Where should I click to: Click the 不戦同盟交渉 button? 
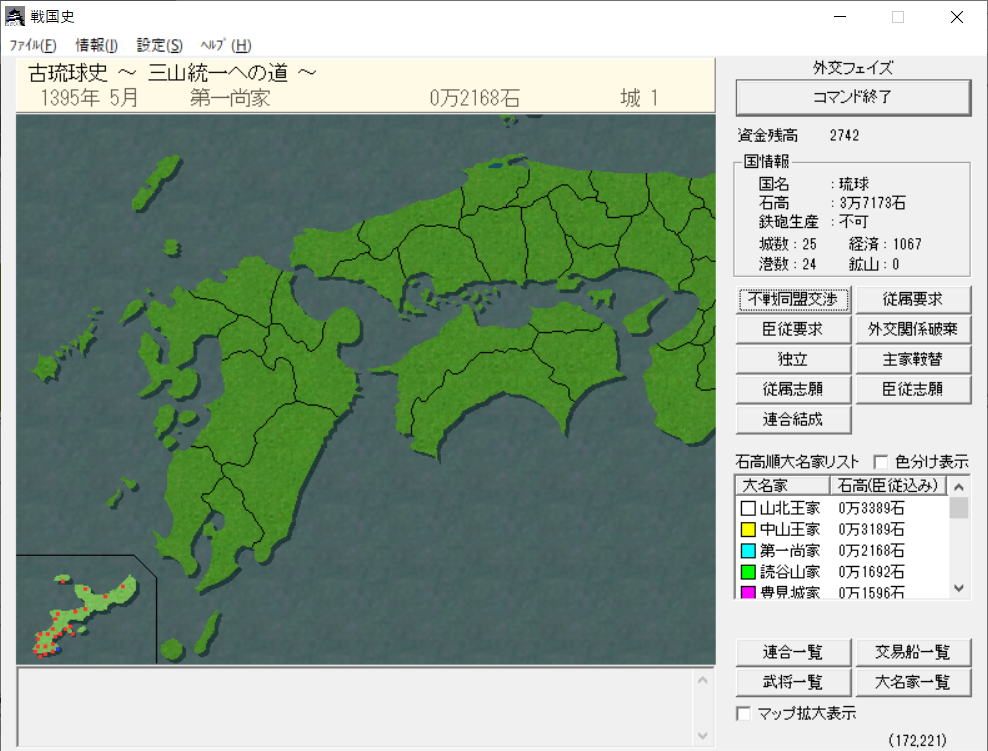point(793,299)
